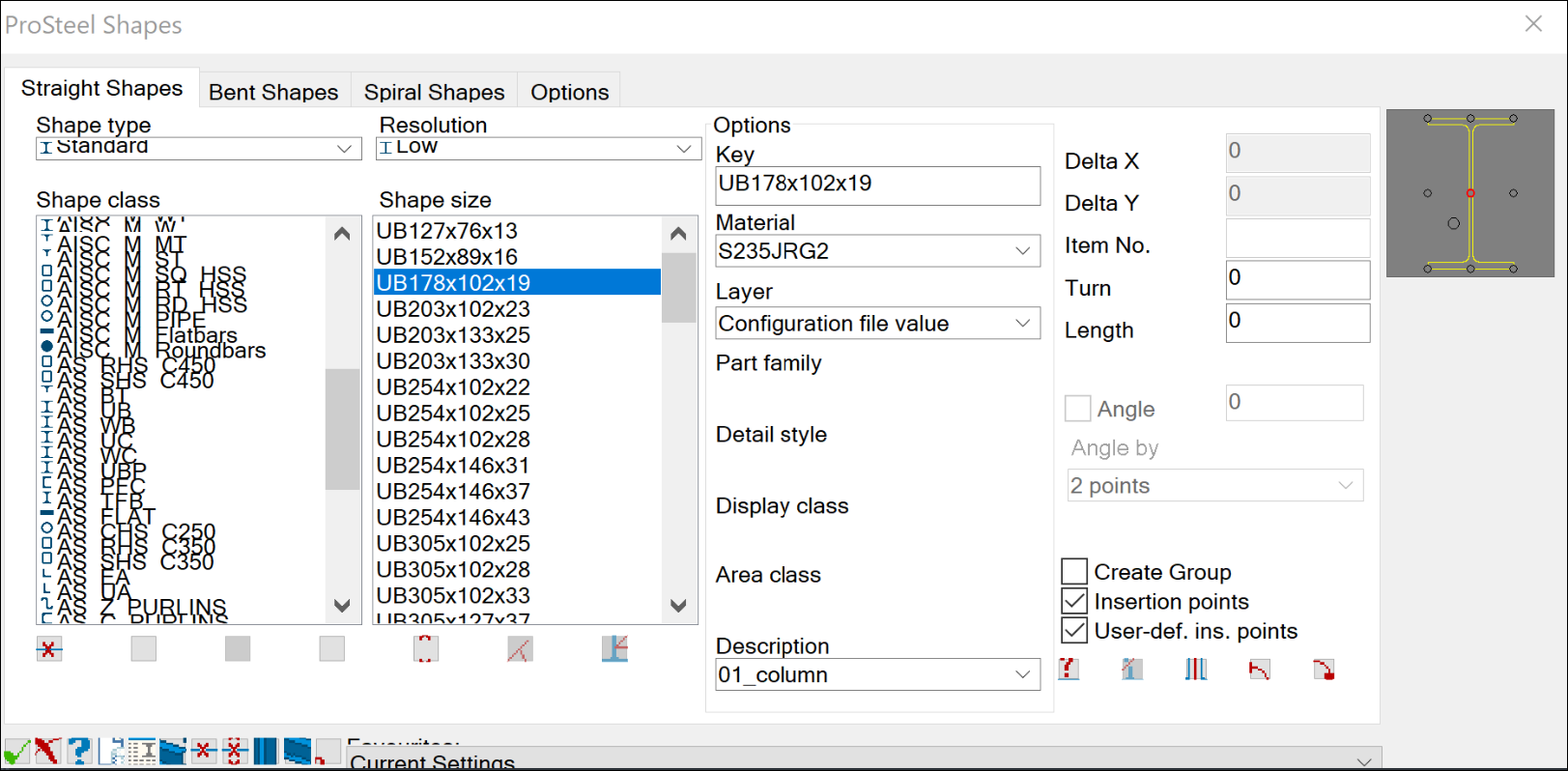The height and width of the screenshot is (771, 1568).
Task: Click the red arc with square endpoint icon
Action: click(x=1324, y=669)
